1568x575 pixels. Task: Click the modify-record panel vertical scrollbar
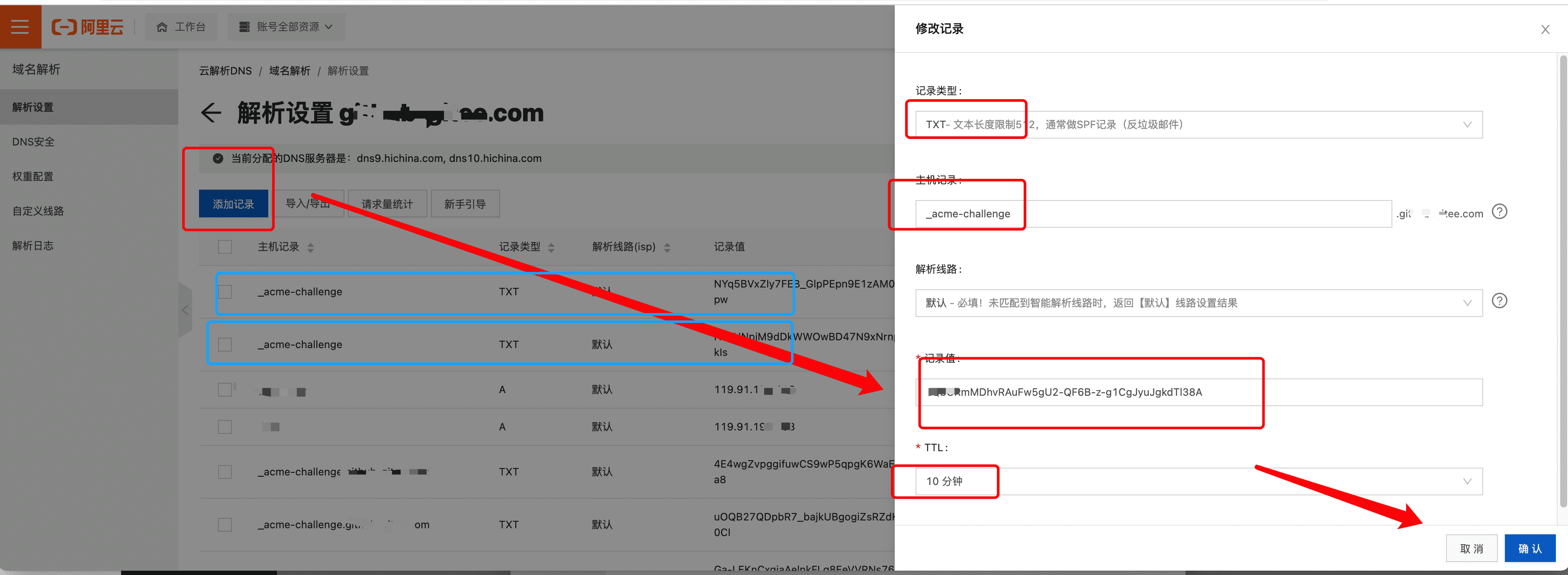click(1562, 281)
